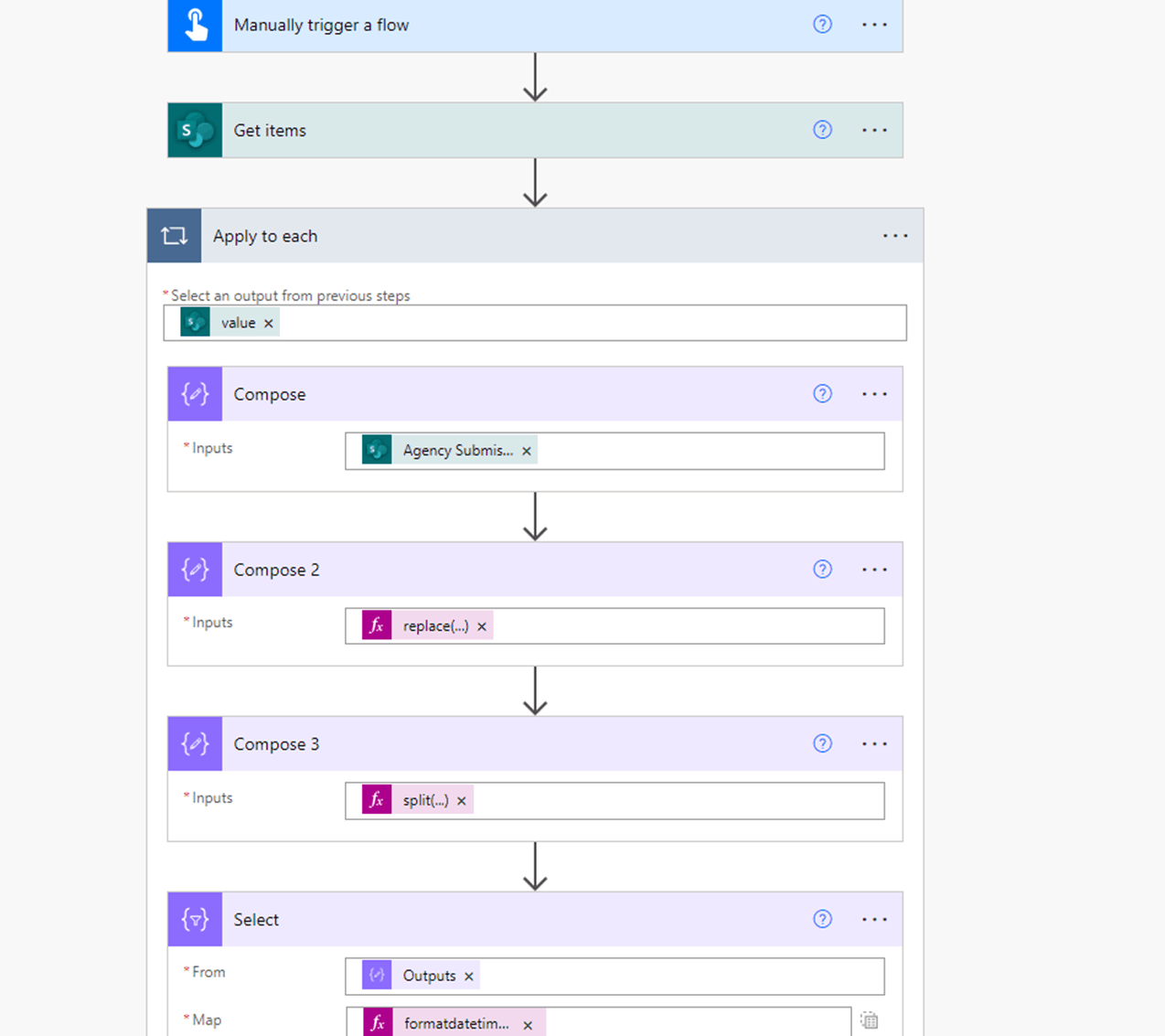Remove the replace(...) expression token
This screenshot has height=1036, width=1165.
point(482,626)
